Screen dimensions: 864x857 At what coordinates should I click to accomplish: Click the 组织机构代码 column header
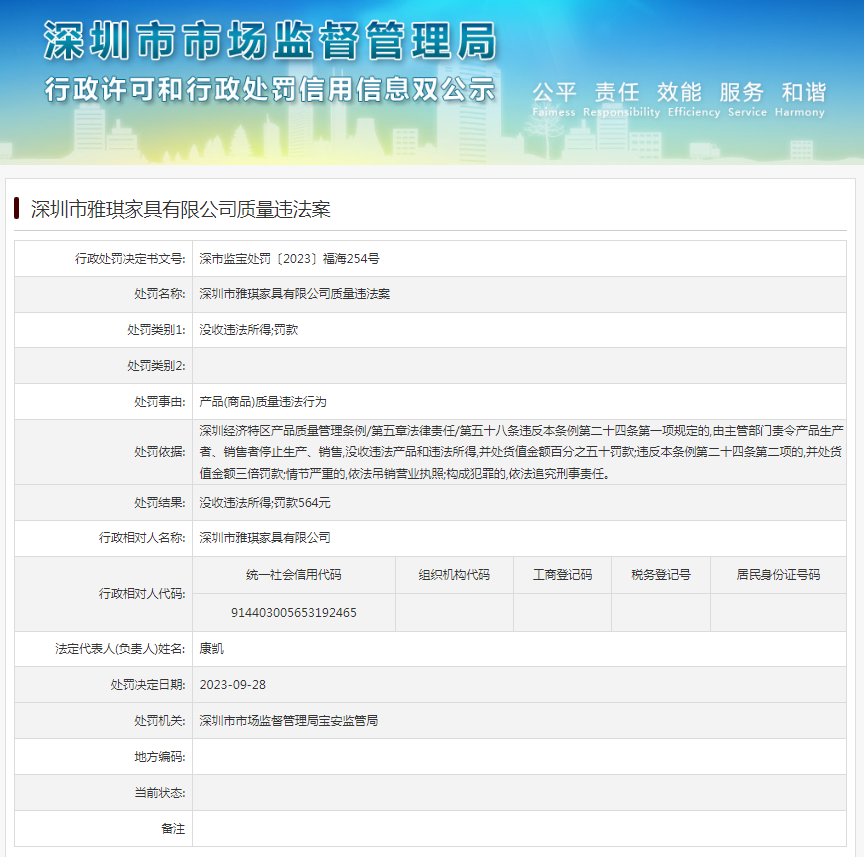454,575
